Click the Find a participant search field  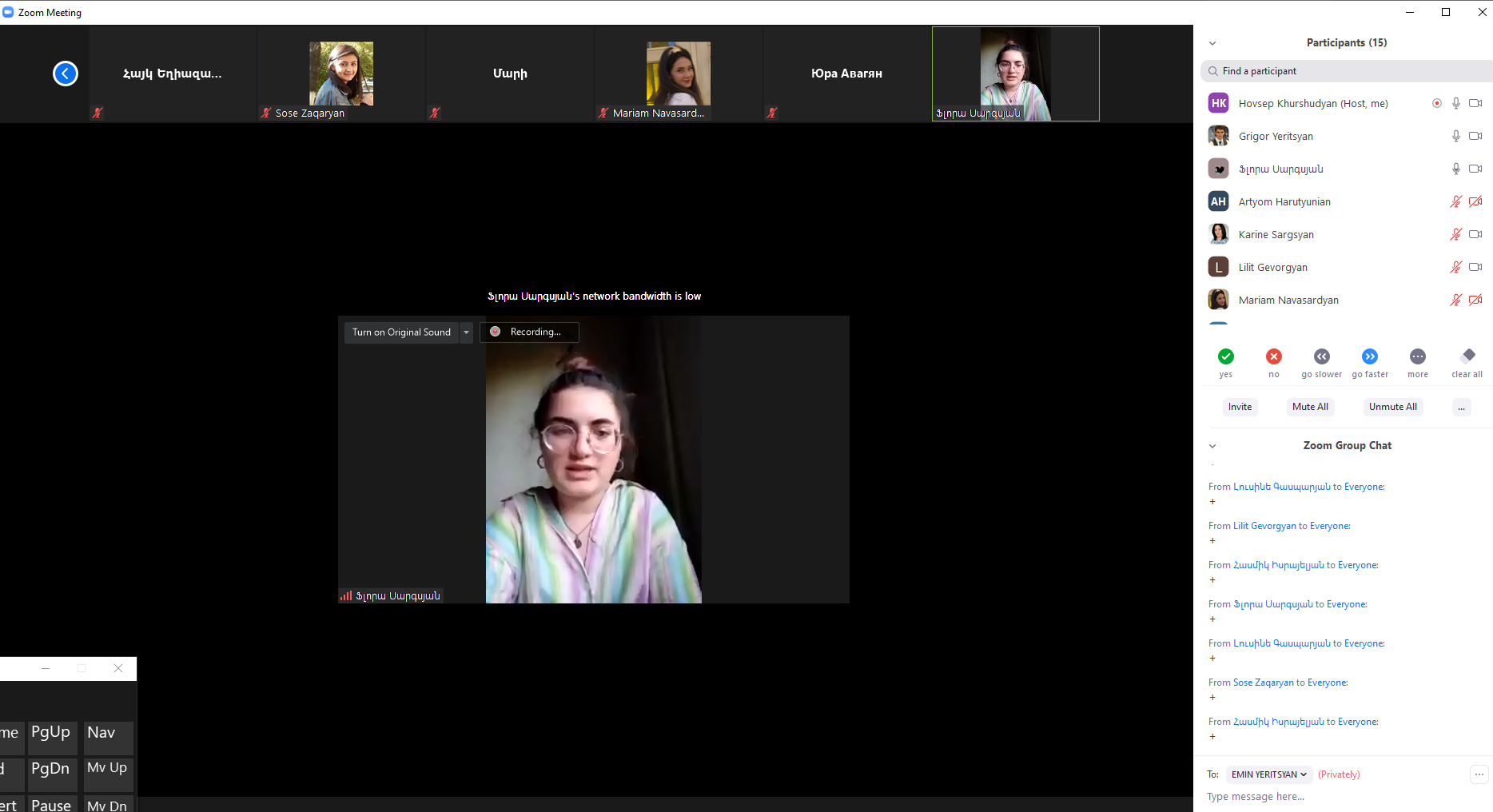point(1347,71)
